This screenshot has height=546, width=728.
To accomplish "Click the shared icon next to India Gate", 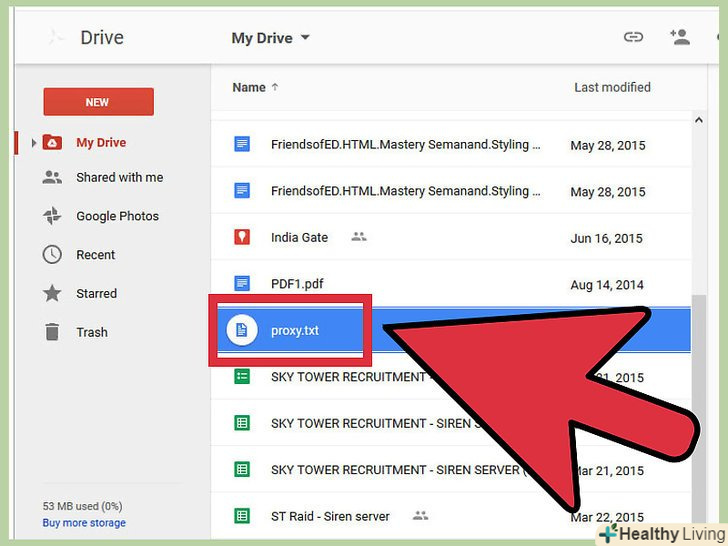I will click(x=358, y=237).
